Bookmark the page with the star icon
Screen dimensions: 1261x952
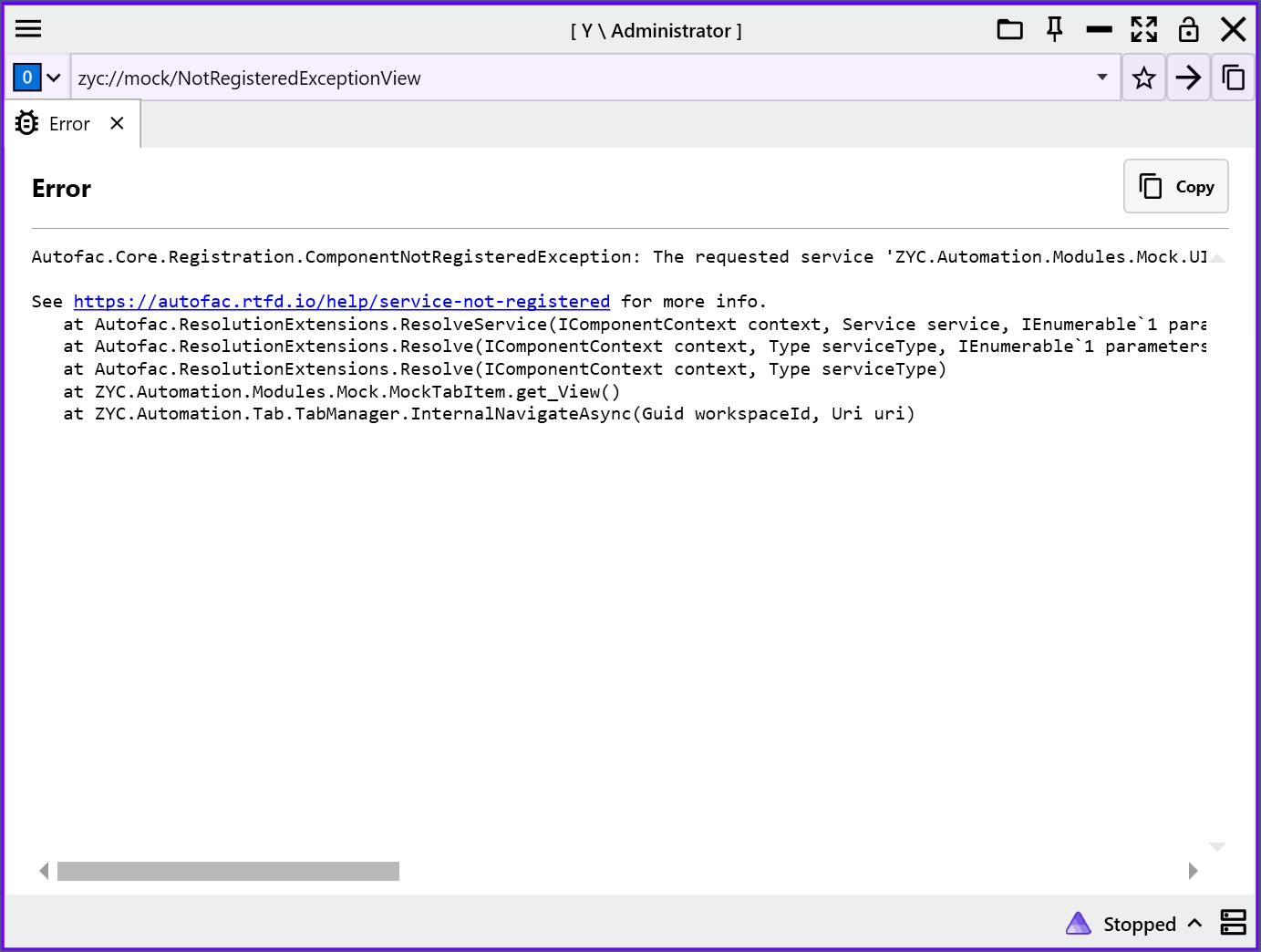pyautogui.click(x=1144, y=78)
